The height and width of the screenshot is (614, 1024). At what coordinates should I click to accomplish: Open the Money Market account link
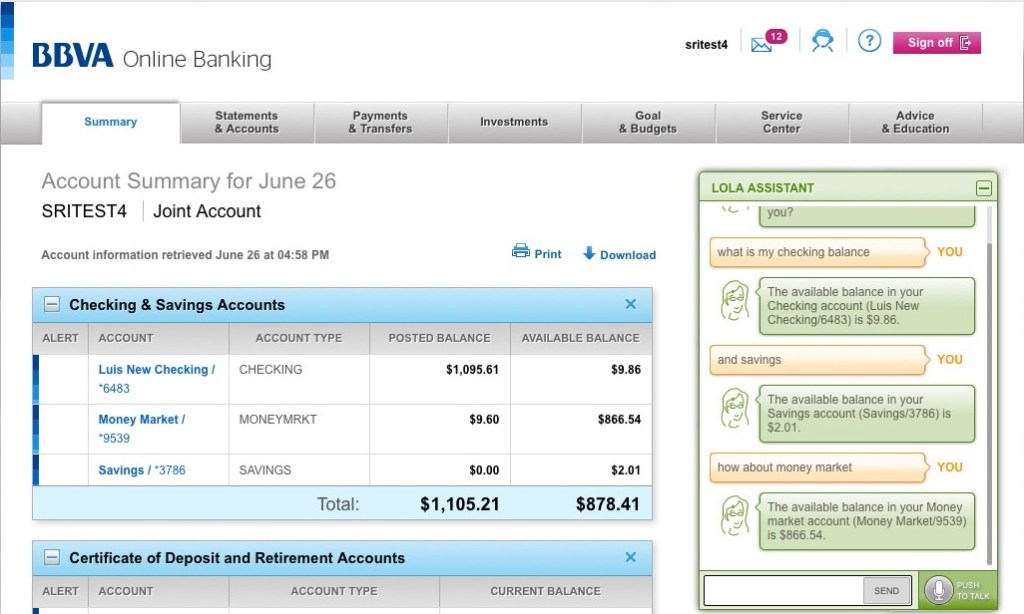[141, 420]
